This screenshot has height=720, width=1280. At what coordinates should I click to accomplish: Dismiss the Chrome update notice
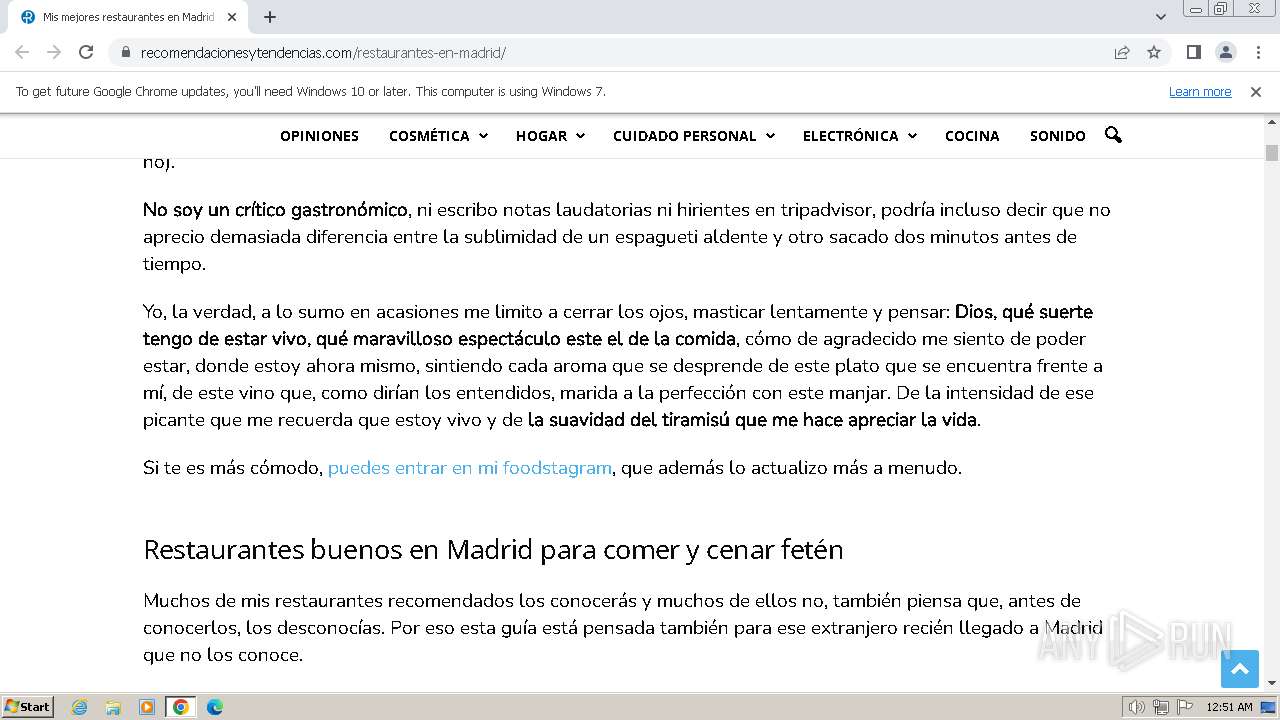pyautogui.click(x=1255, y=91)
